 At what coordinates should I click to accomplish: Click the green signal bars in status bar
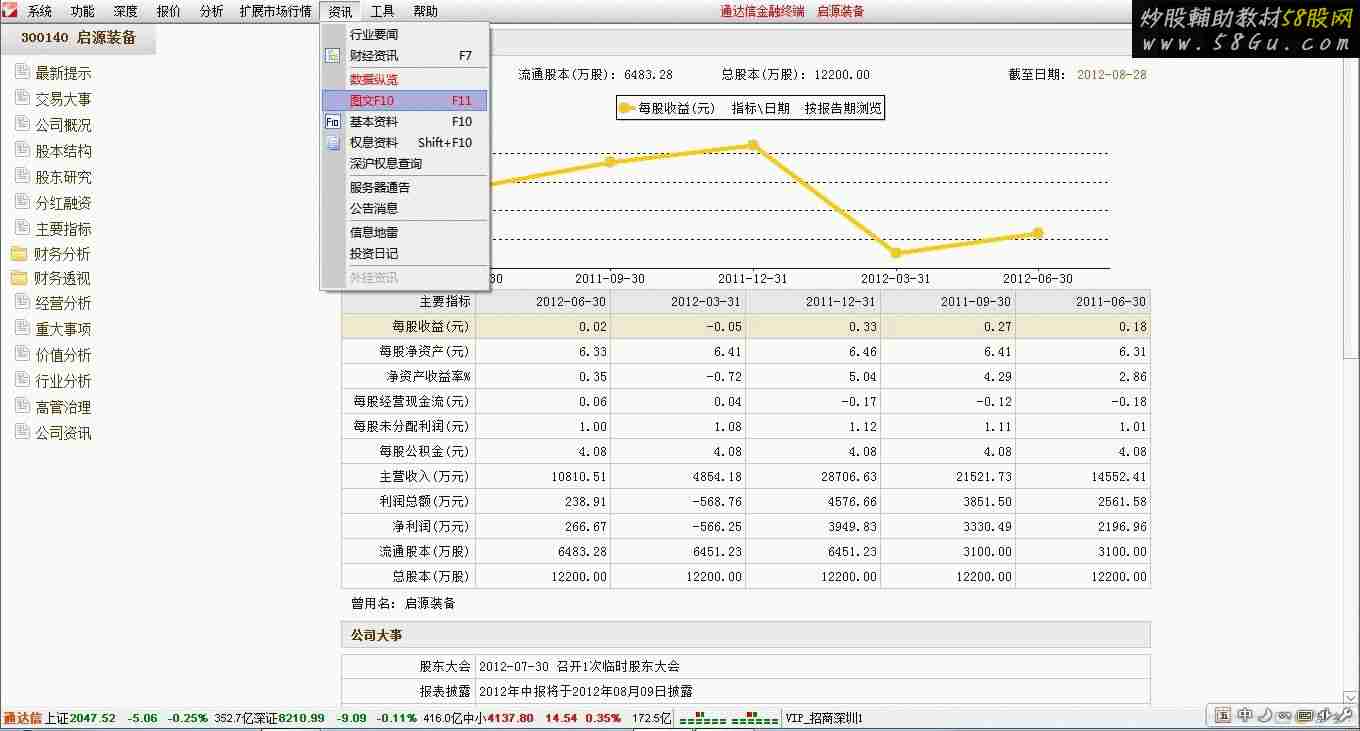[x=729, y=719]
